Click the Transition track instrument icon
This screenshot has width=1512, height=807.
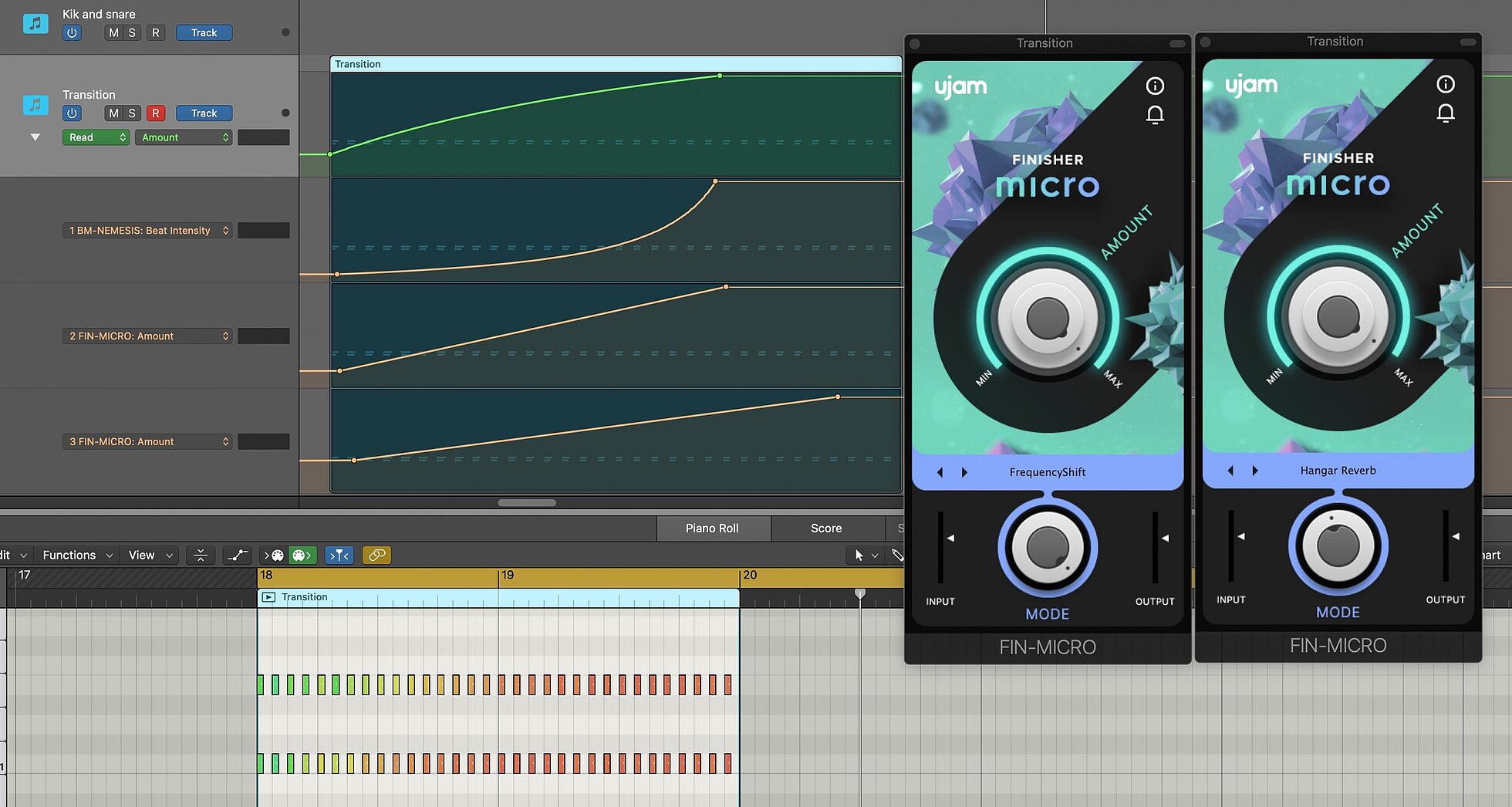tap(35, 104)
